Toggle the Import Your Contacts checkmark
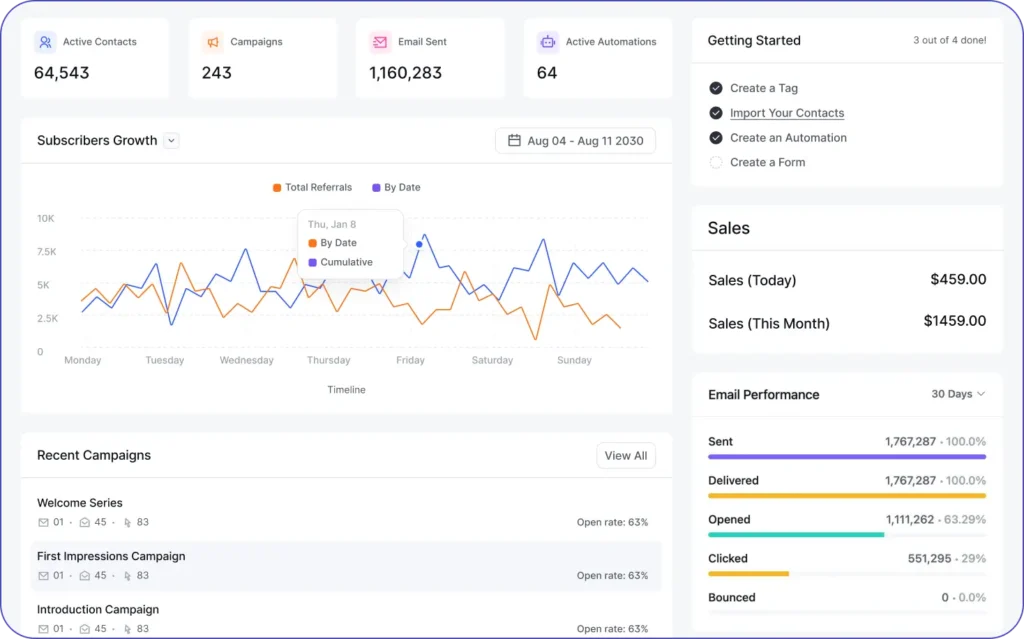The height and width of the screenshot is (639, 1024). tap(716, 113)
